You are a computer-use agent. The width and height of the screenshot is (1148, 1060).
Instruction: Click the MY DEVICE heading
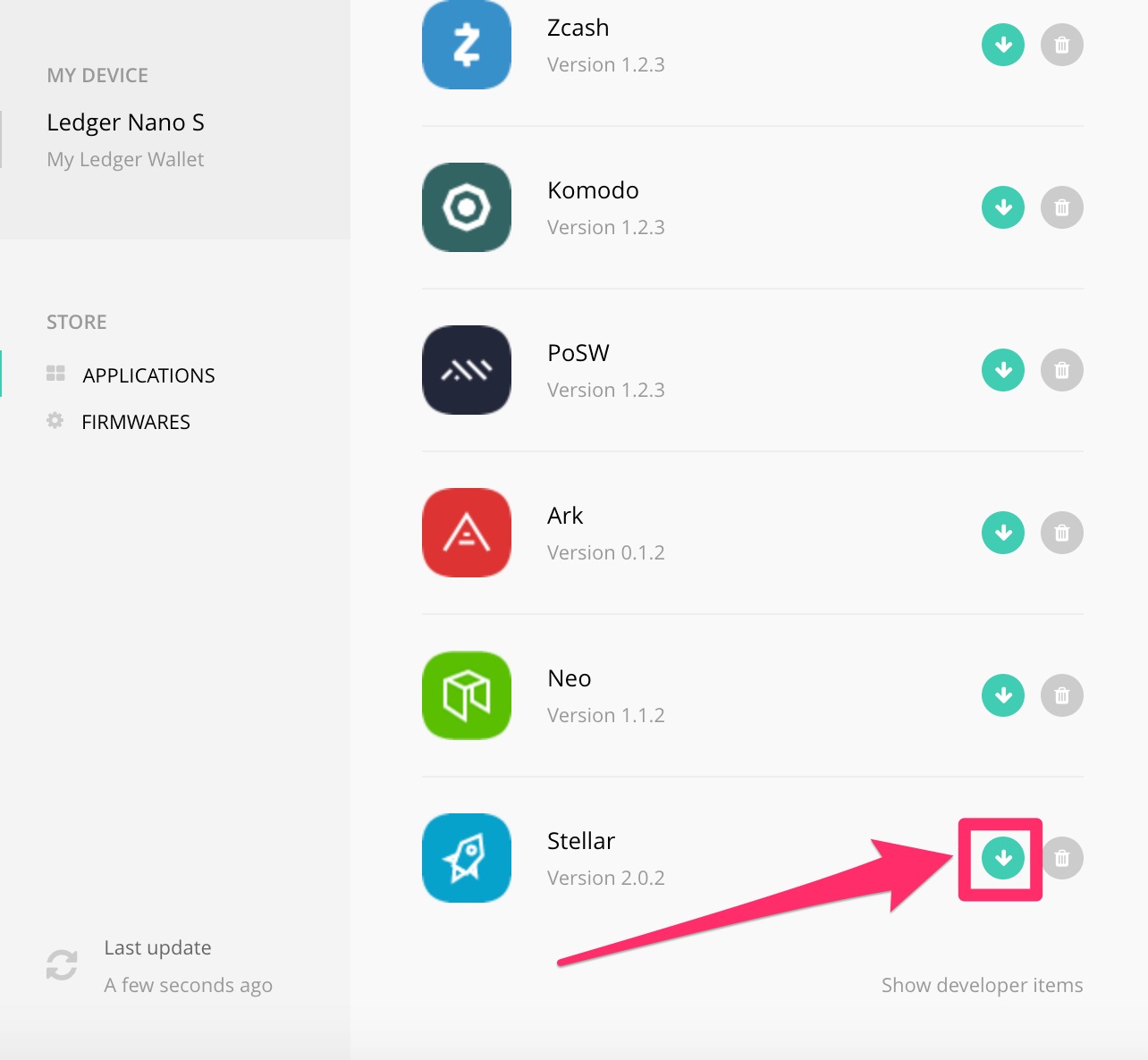97,75
